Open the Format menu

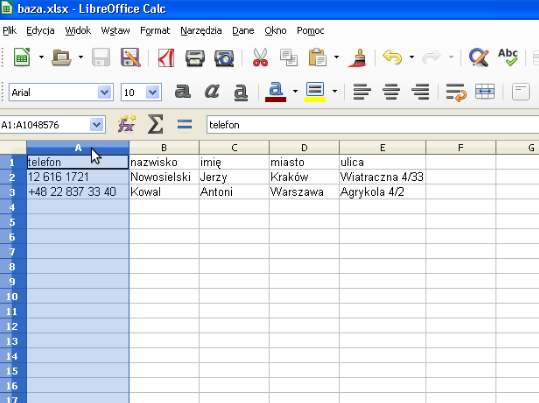tap(155, 31)
